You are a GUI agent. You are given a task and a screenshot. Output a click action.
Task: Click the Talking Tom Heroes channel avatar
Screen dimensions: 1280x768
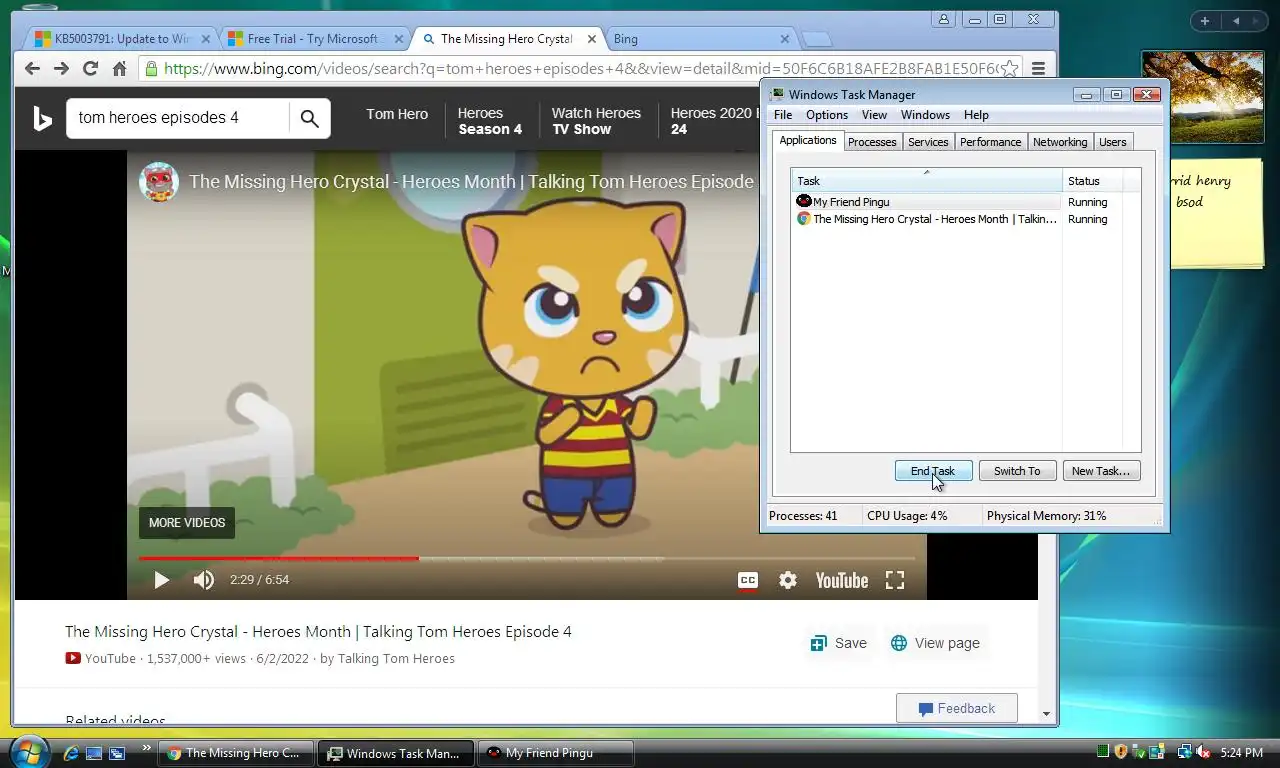(x=159, y=182)
